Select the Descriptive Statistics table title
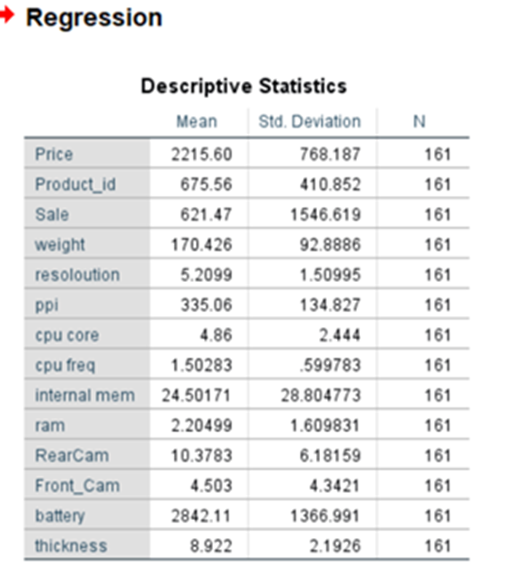 243,86
